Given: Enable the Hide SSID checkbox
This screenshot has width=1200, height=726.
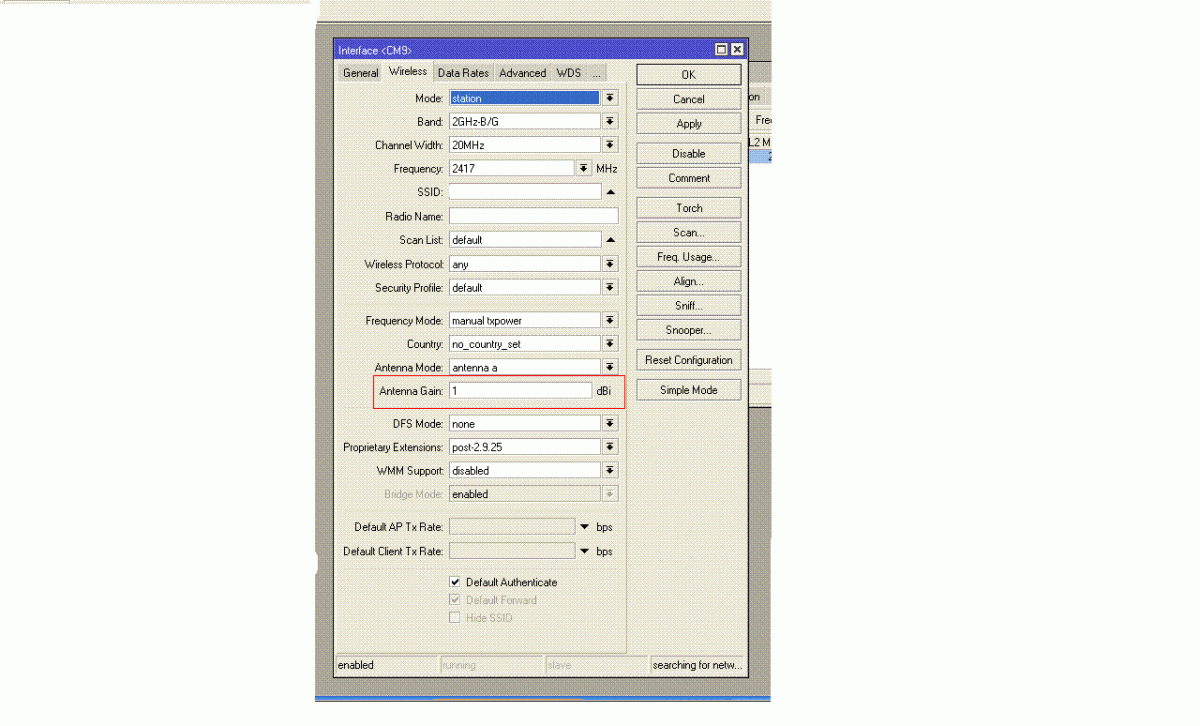Looking at the screenshot, I should [x=455, y=618].
